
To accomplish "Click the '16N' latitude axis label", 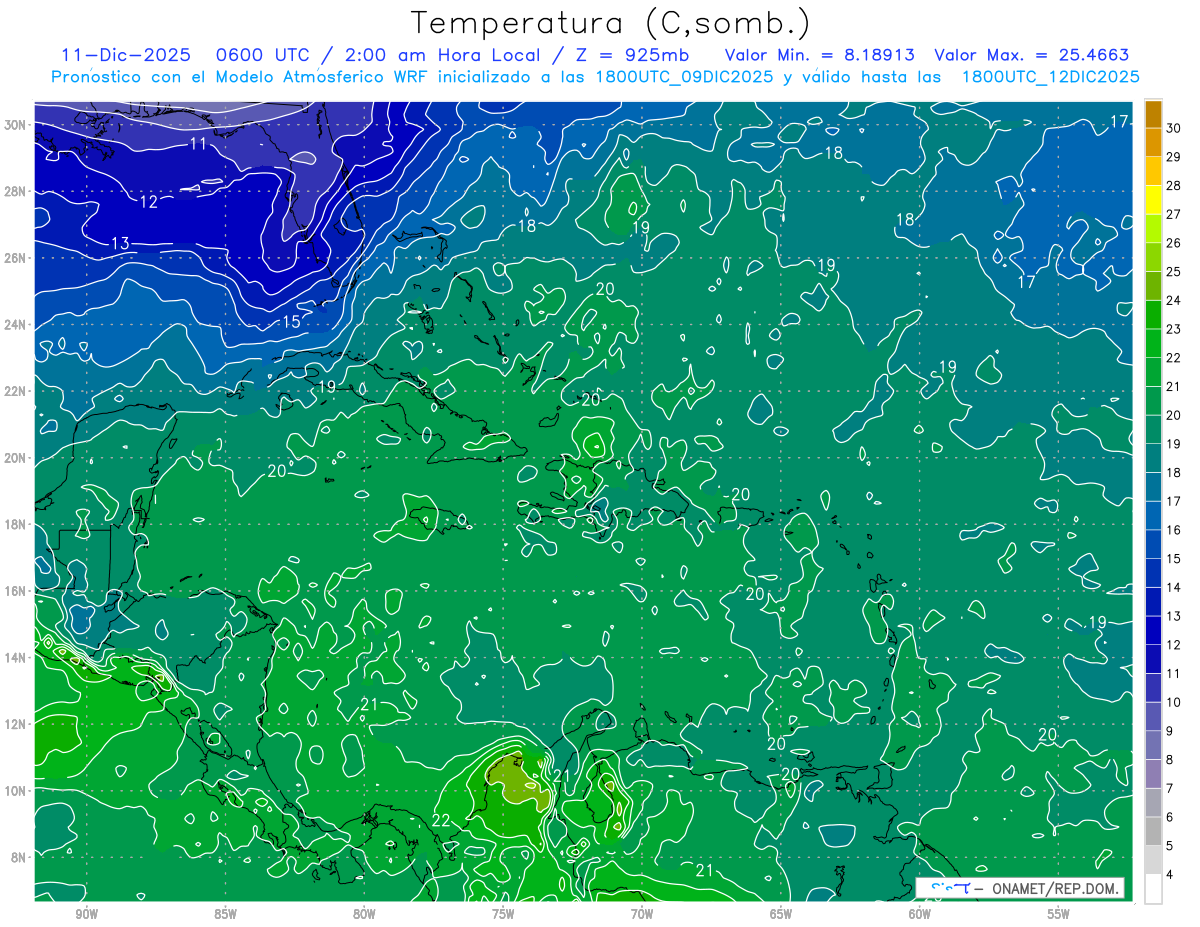I will [x=16, y=591].
